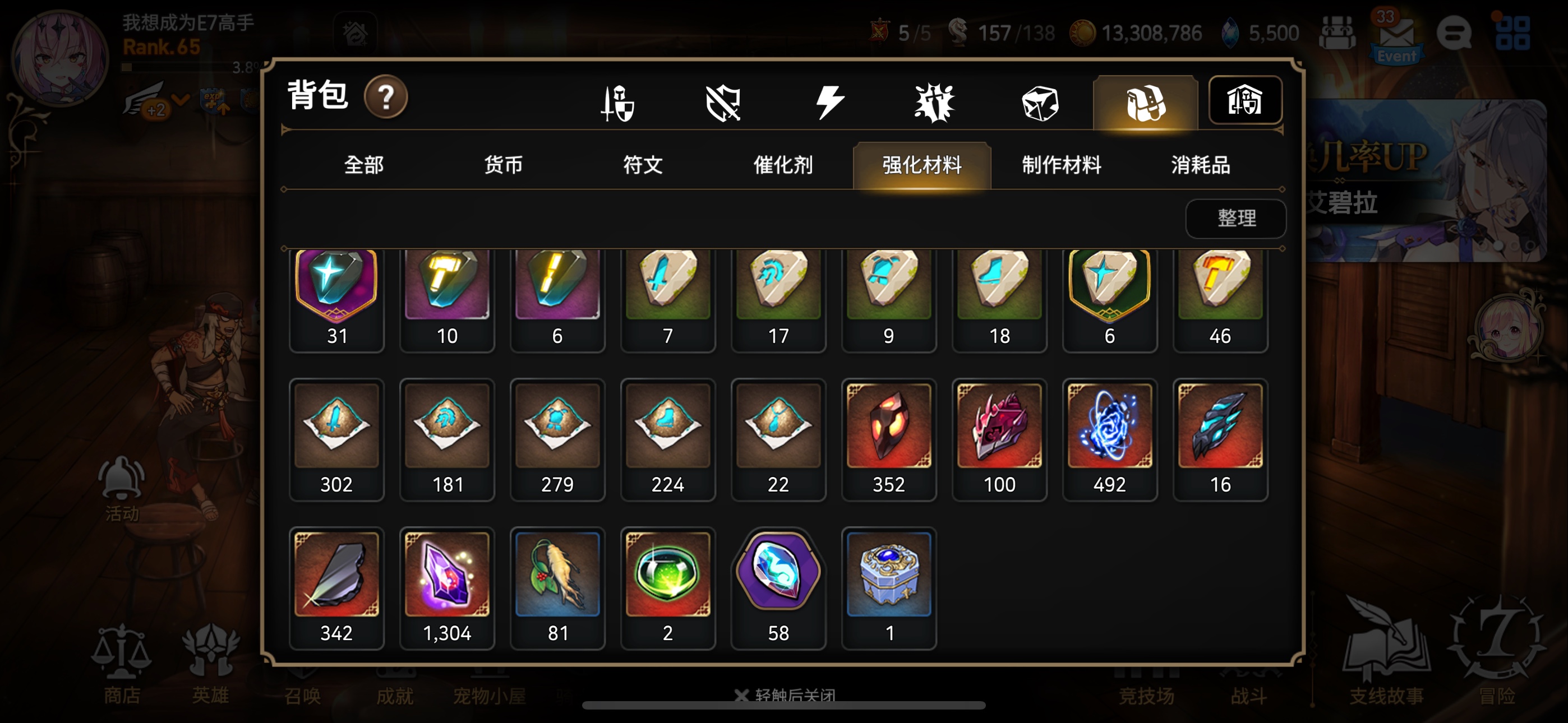This screenshot has height=723, width=1568.
Task: Tap 轻触后关闭 to close the backpack
Action: (785, 694)
